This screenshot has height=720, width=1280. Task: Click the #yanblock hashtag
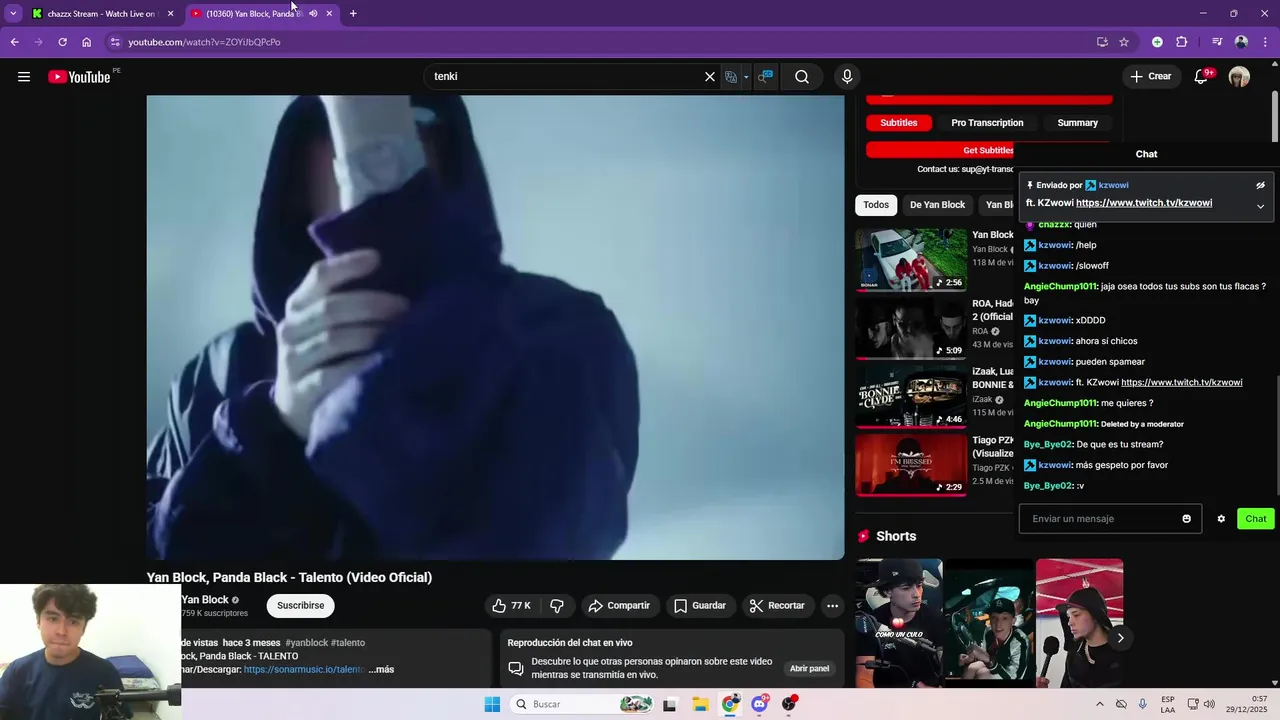[306, 643]
